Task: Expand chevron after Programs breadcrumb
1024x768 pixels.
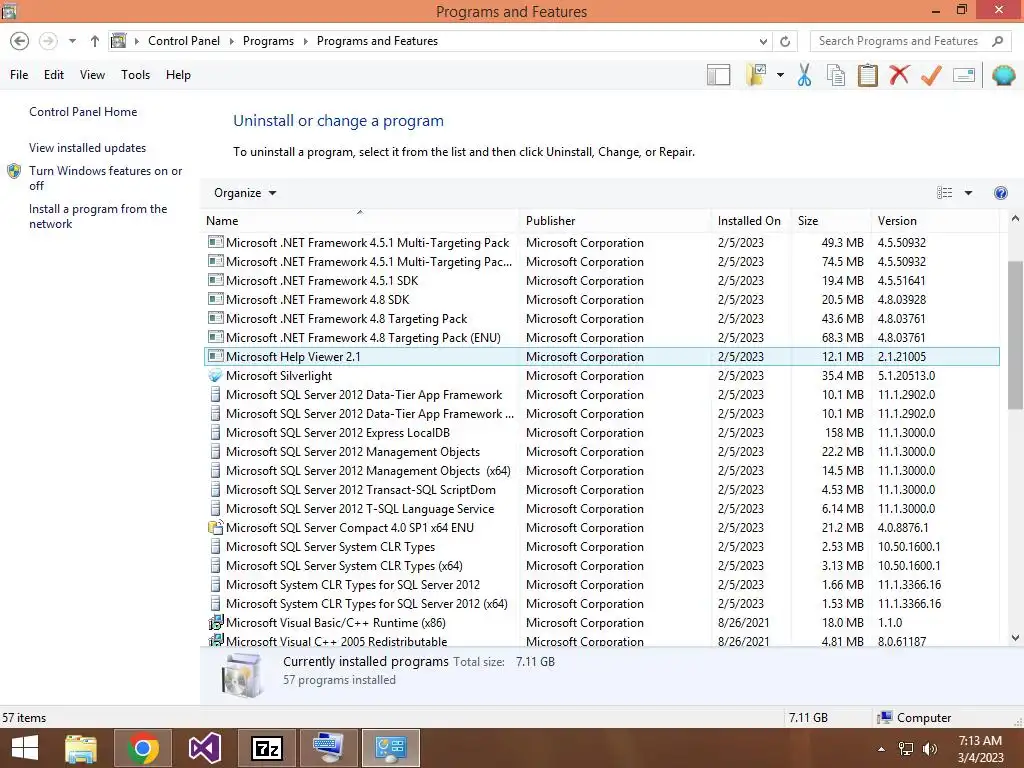Action: tap(305, 41)
